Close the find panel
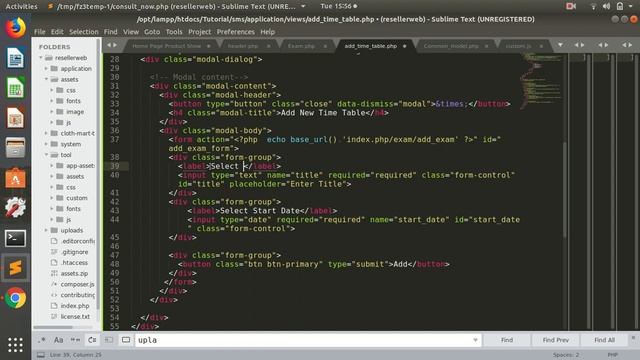Screen dimensions: 640x360 (633, 338)
